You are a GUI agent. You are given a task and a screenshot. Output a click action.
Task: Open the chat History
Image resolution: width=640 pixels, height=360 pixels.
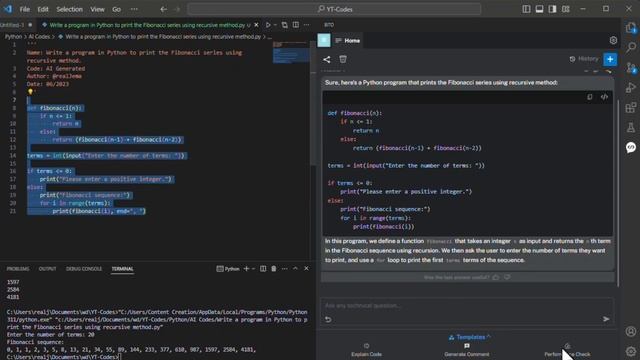584,59
